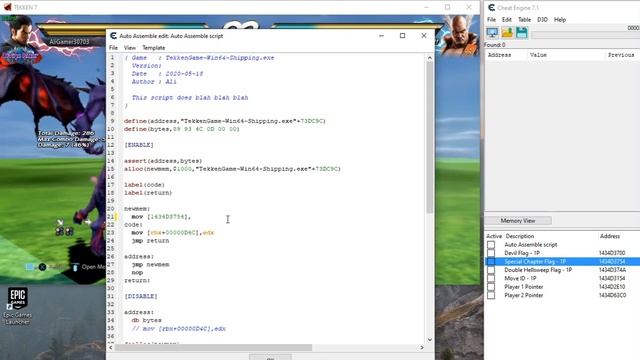Select the Auto Assemble script description text
The height and width of the screenshot is (360, 640).
point(531,245)
